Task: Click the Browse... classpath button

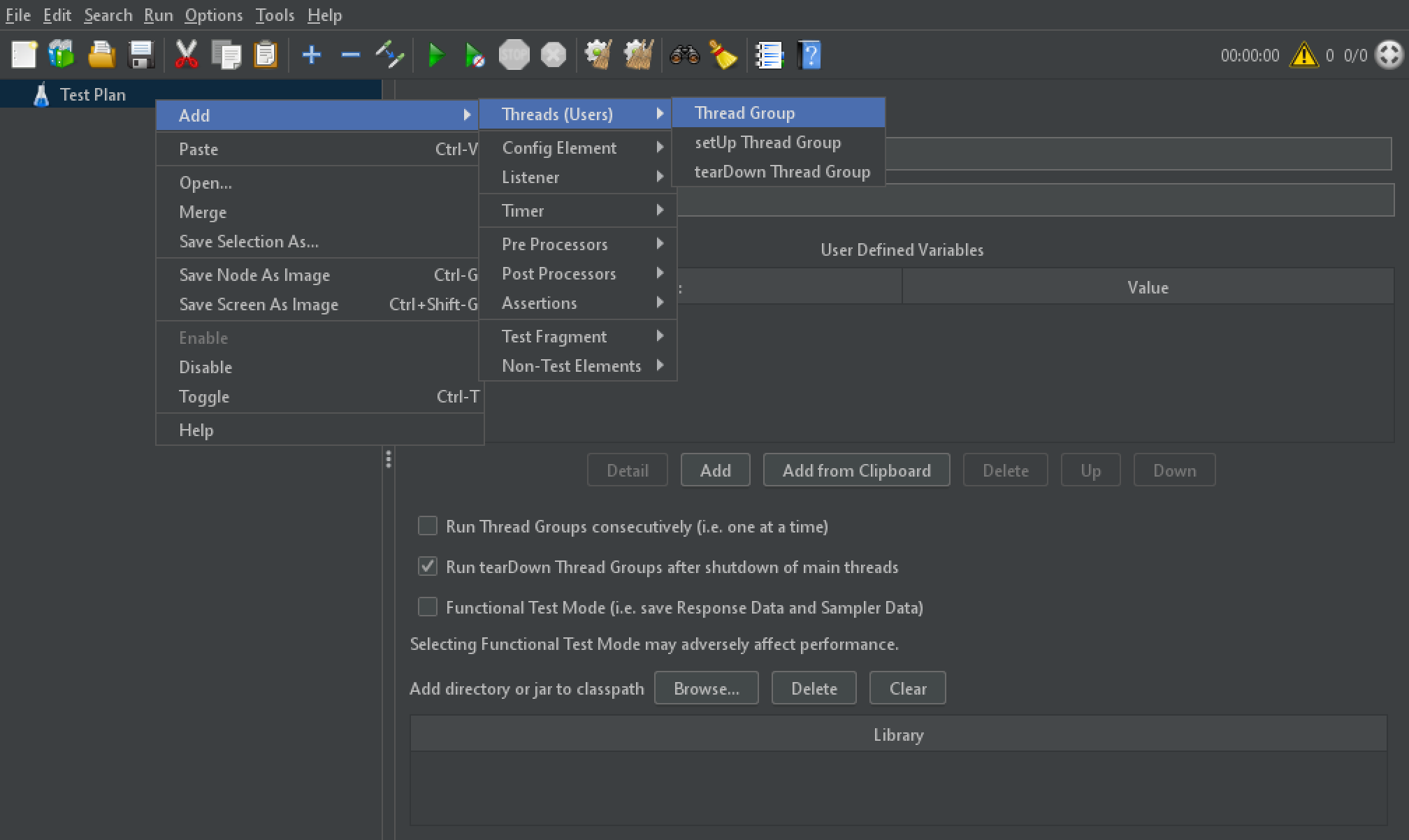Action: pos(706,688)
